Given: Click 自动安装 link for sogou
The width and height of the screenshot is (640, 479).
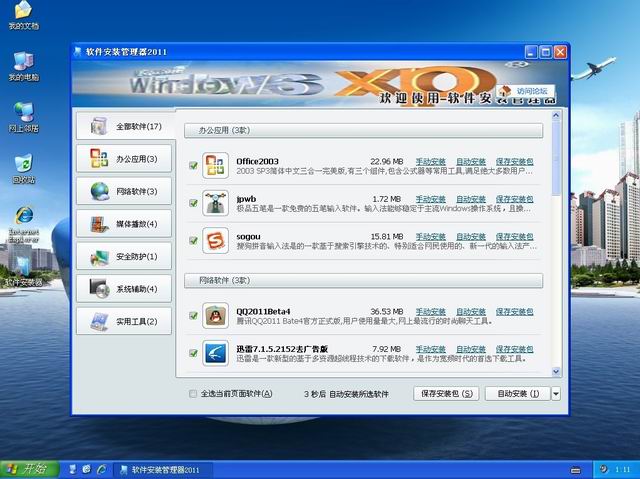Looking at the screenshot, I should [471, 237].
